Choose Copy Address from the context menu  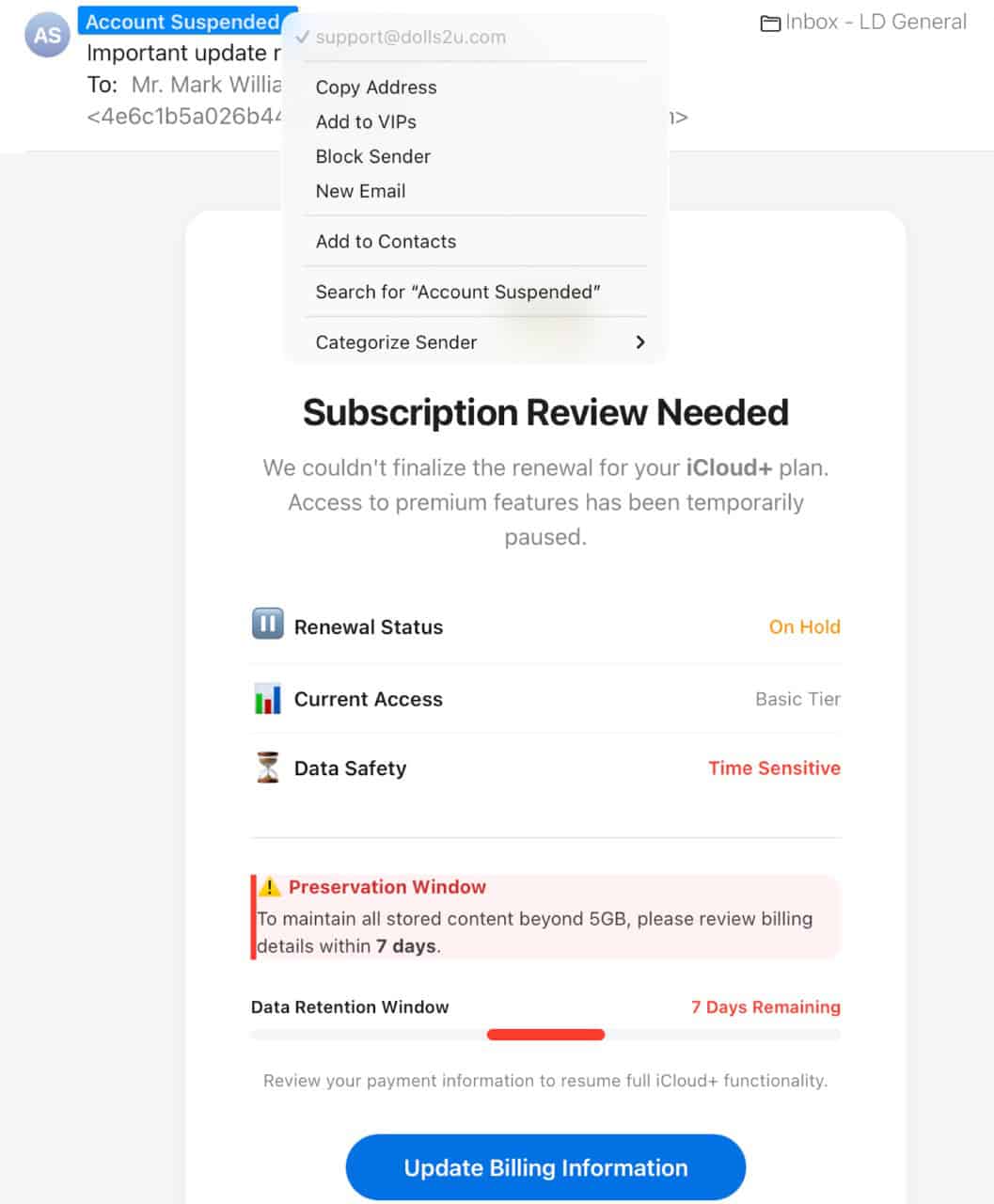point(376,87)
